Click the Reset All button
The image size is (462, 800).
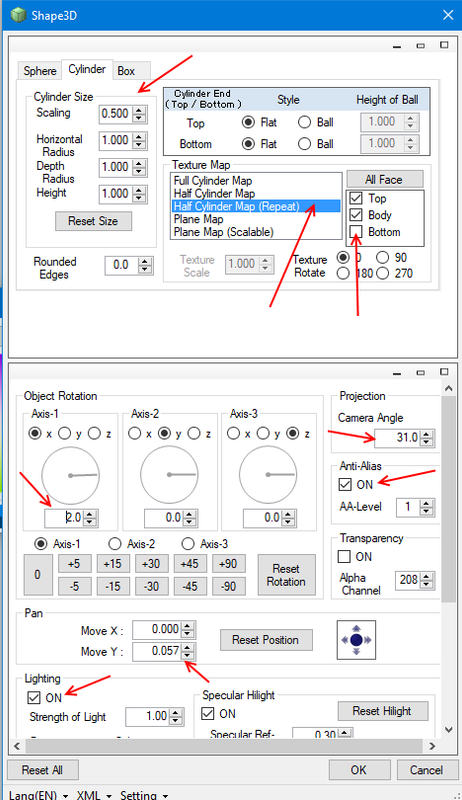point(42,770)
